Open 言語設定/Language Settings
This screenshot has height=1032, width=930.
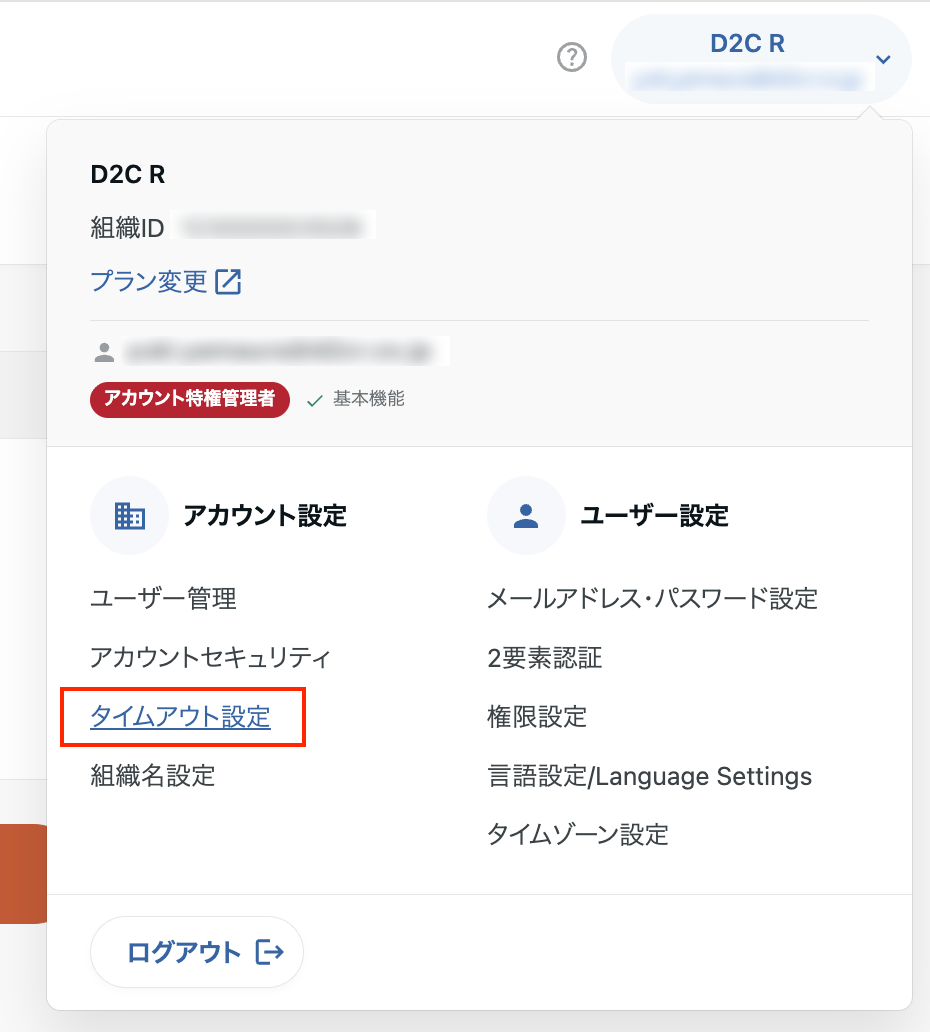[649, 776]
